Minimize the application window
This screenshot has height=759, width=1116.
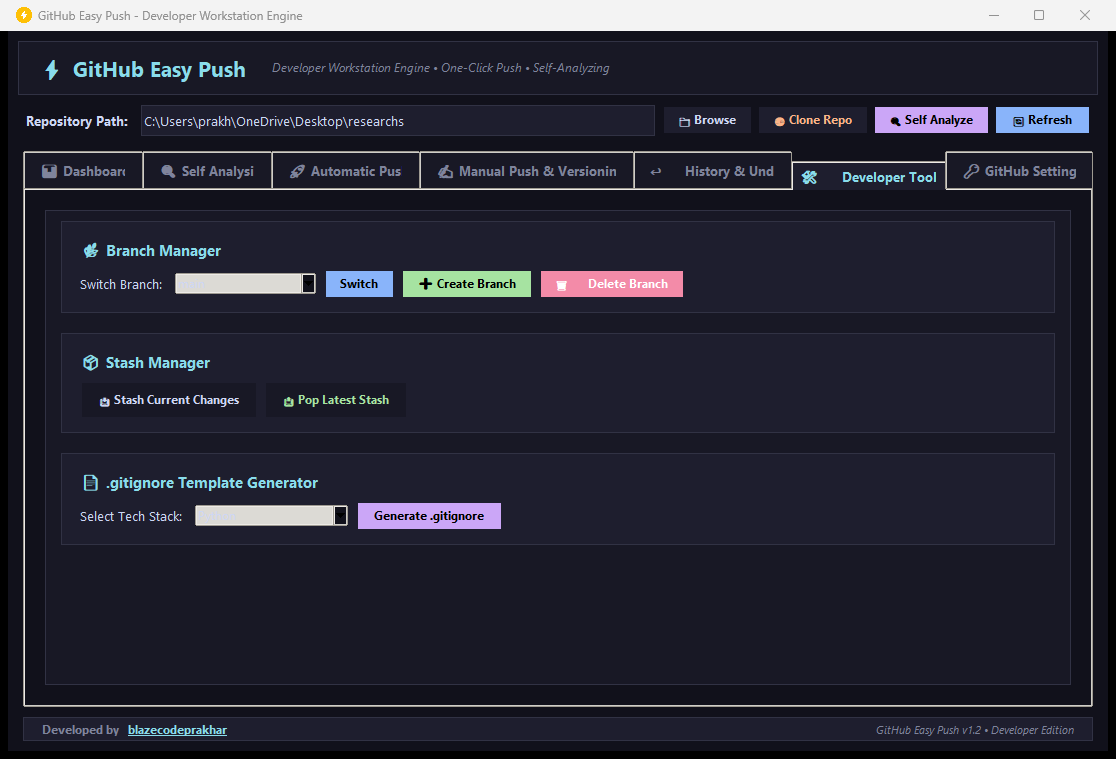click(x=994, y=15)
